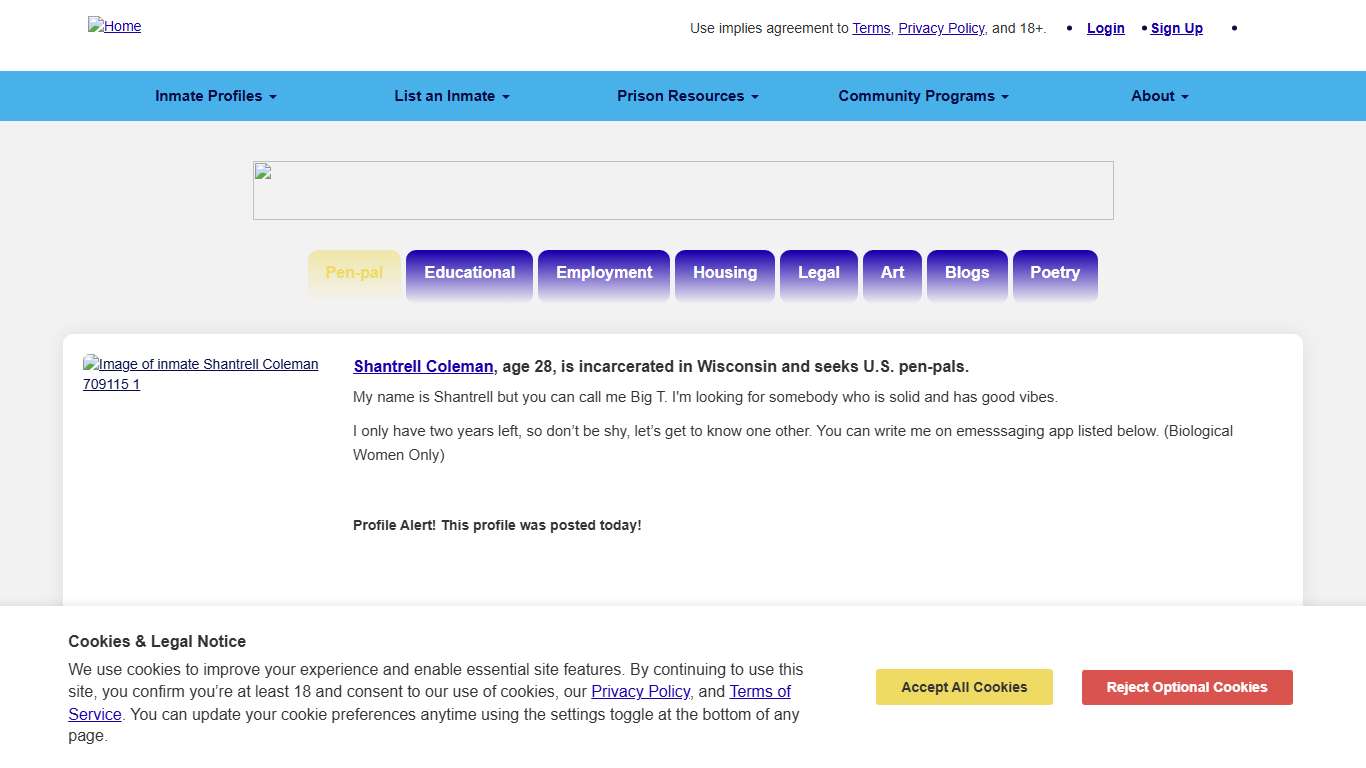1366x768 pixels.
Task: Click the Login link
Action: (x=1105, y=28)
